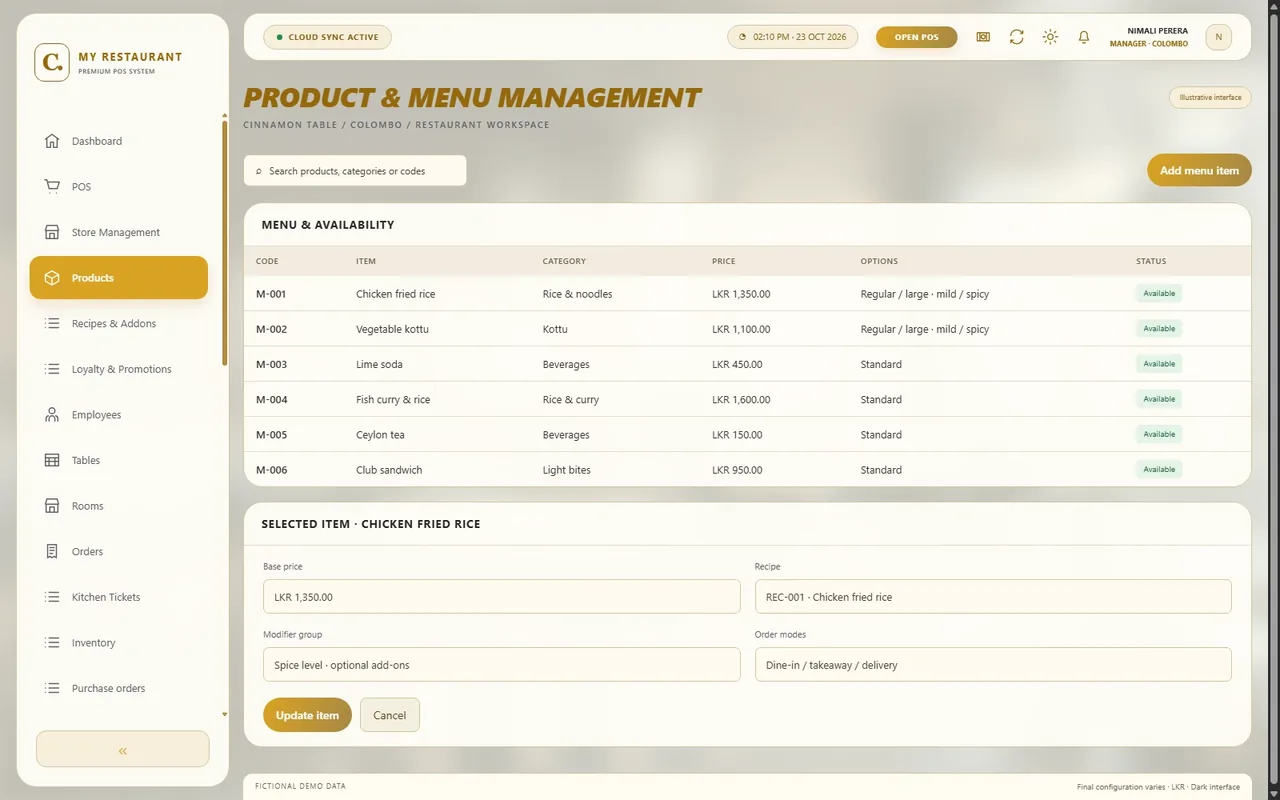Select the Lime soda item
This screenshot has height=800, width=1280.
[380, 364]
